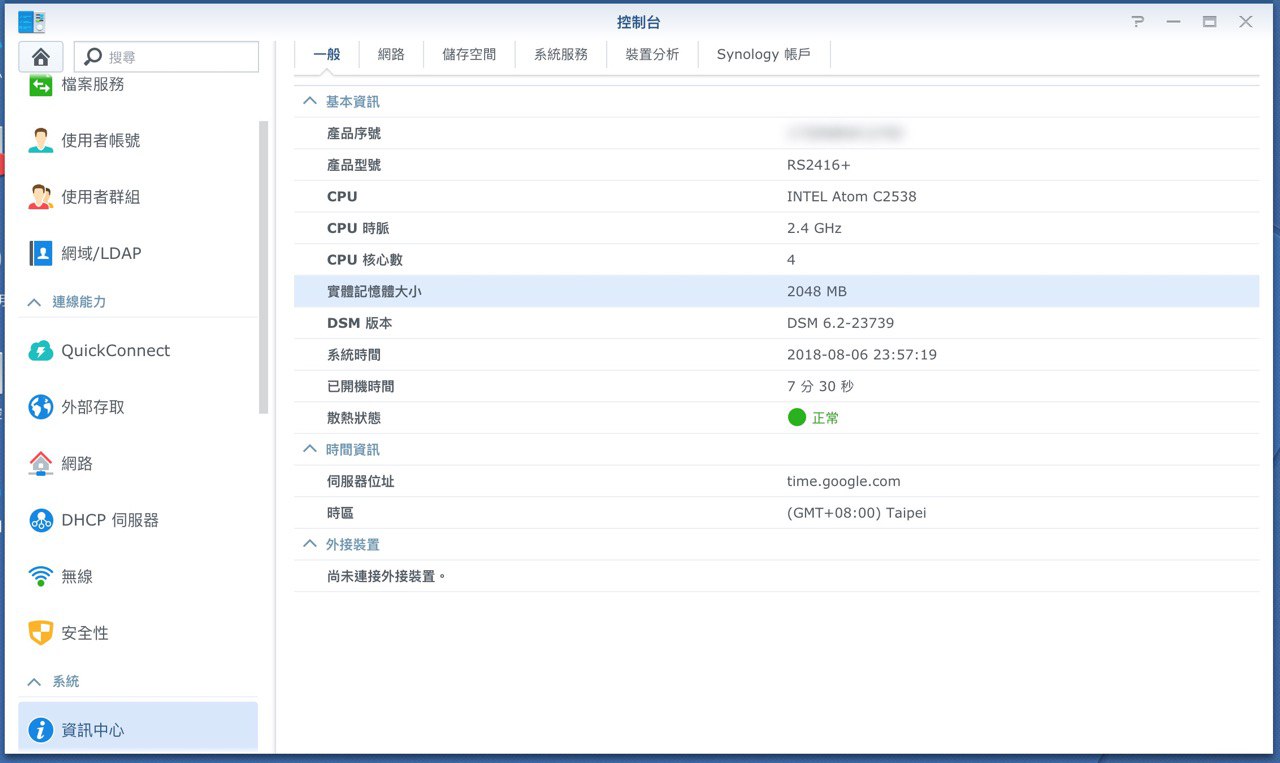Click the 產品型號 row label
The width and height of the screenshot is (1280, 763).
[354, 165]
